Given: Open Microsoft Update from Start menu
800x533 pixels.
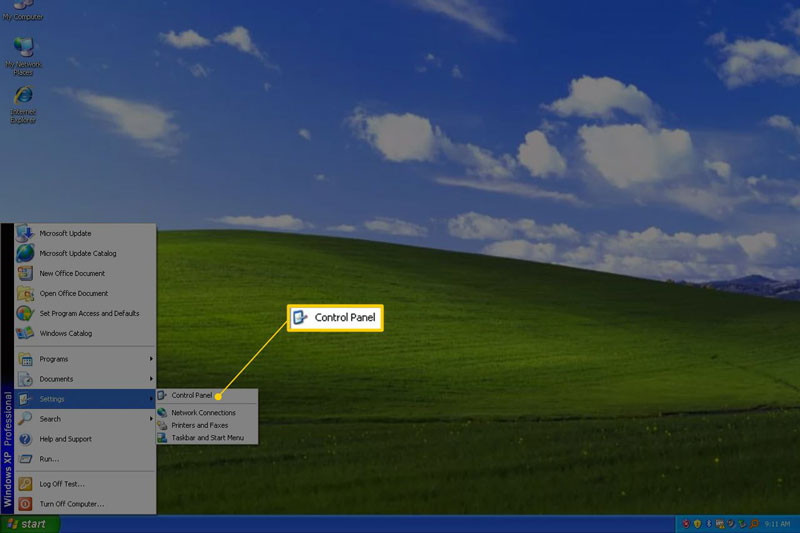Looking at the screenshot, I should point(85,233).
